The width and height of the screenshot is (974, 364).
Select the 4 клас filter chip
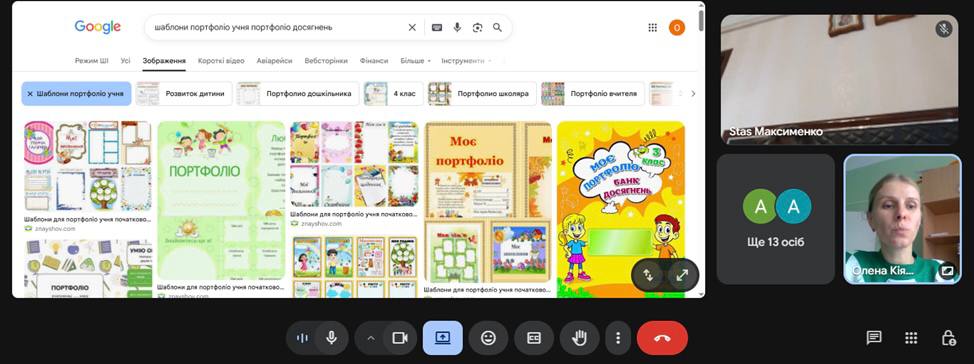[x=394, y=94]
